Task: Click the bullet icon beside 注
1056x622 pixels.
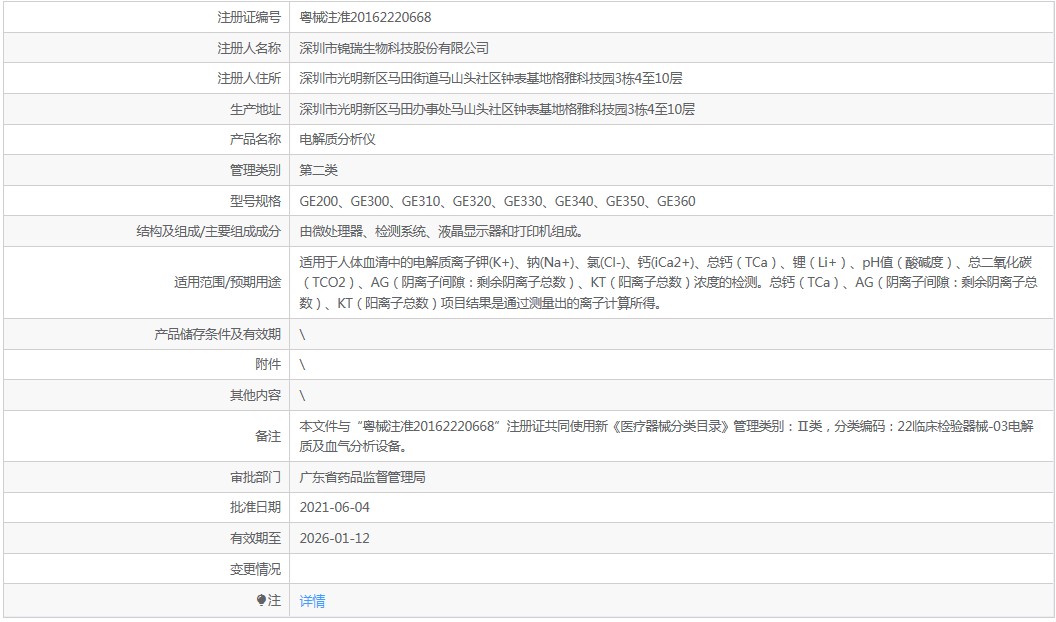Action: [261, 600]
